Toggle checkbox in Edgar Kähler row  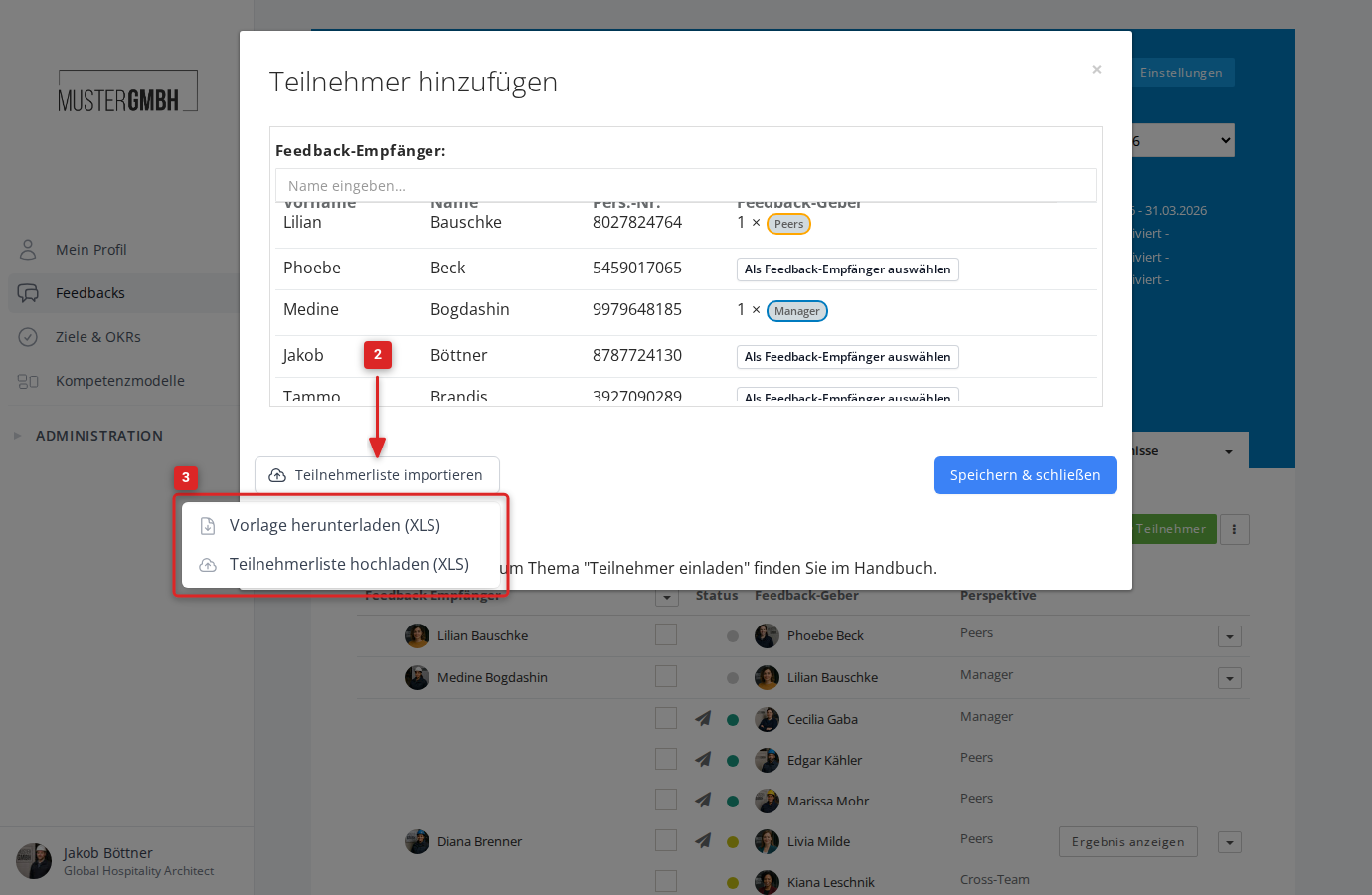tap(666, 759)
